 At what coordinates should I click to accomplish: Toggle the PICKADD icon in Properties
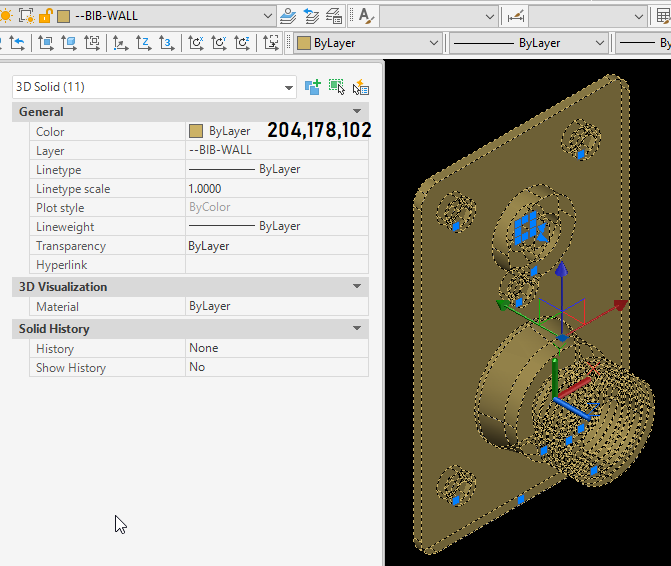313,87
